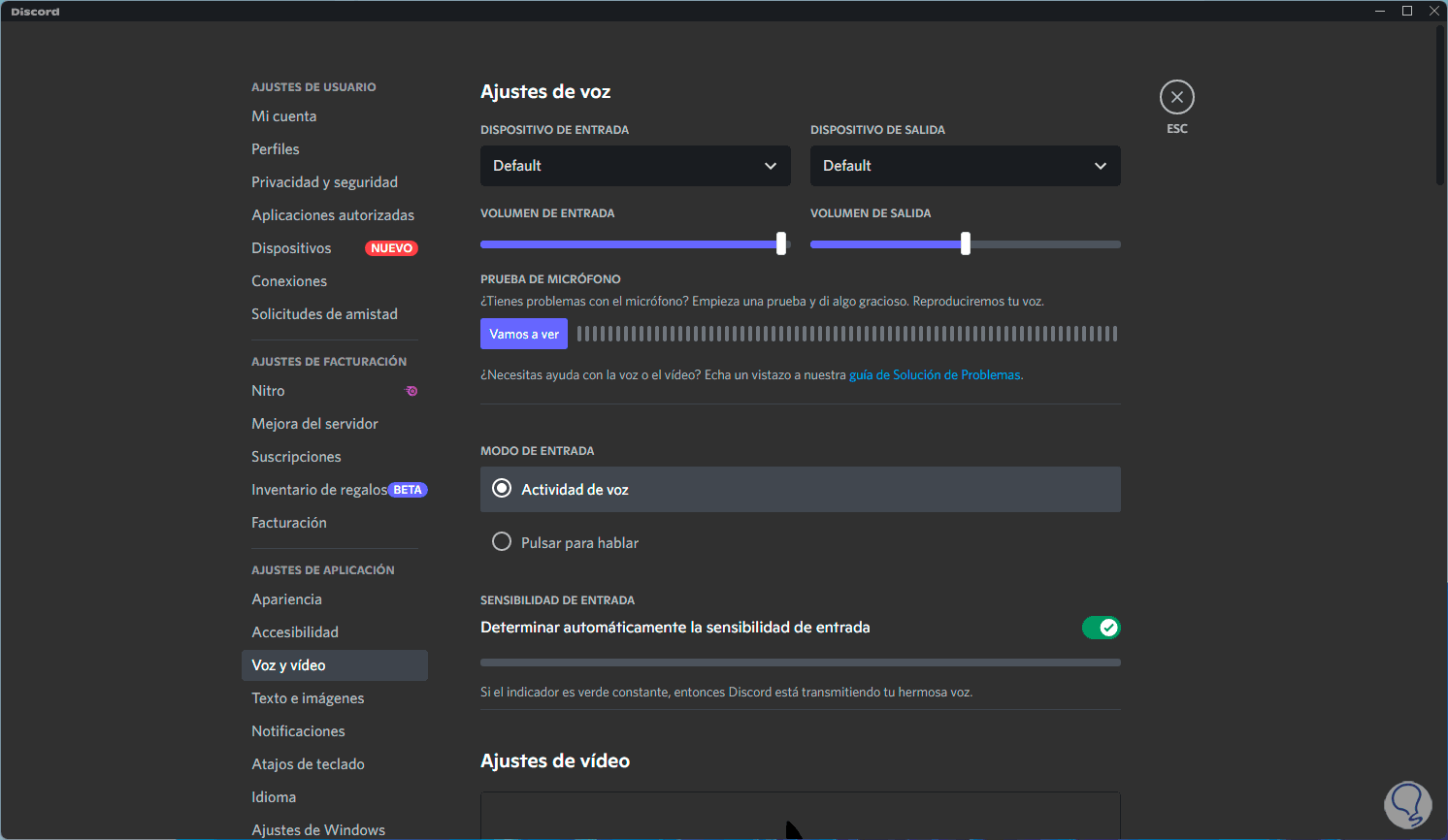The height and width of the screenshot is (840, 1448).
Task: Close the Discord window
Action: (1434, 11)
